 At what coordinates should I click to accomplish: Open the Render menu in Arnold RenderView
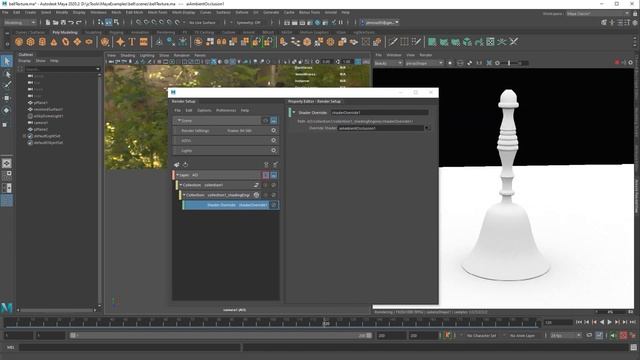point(426,55)
